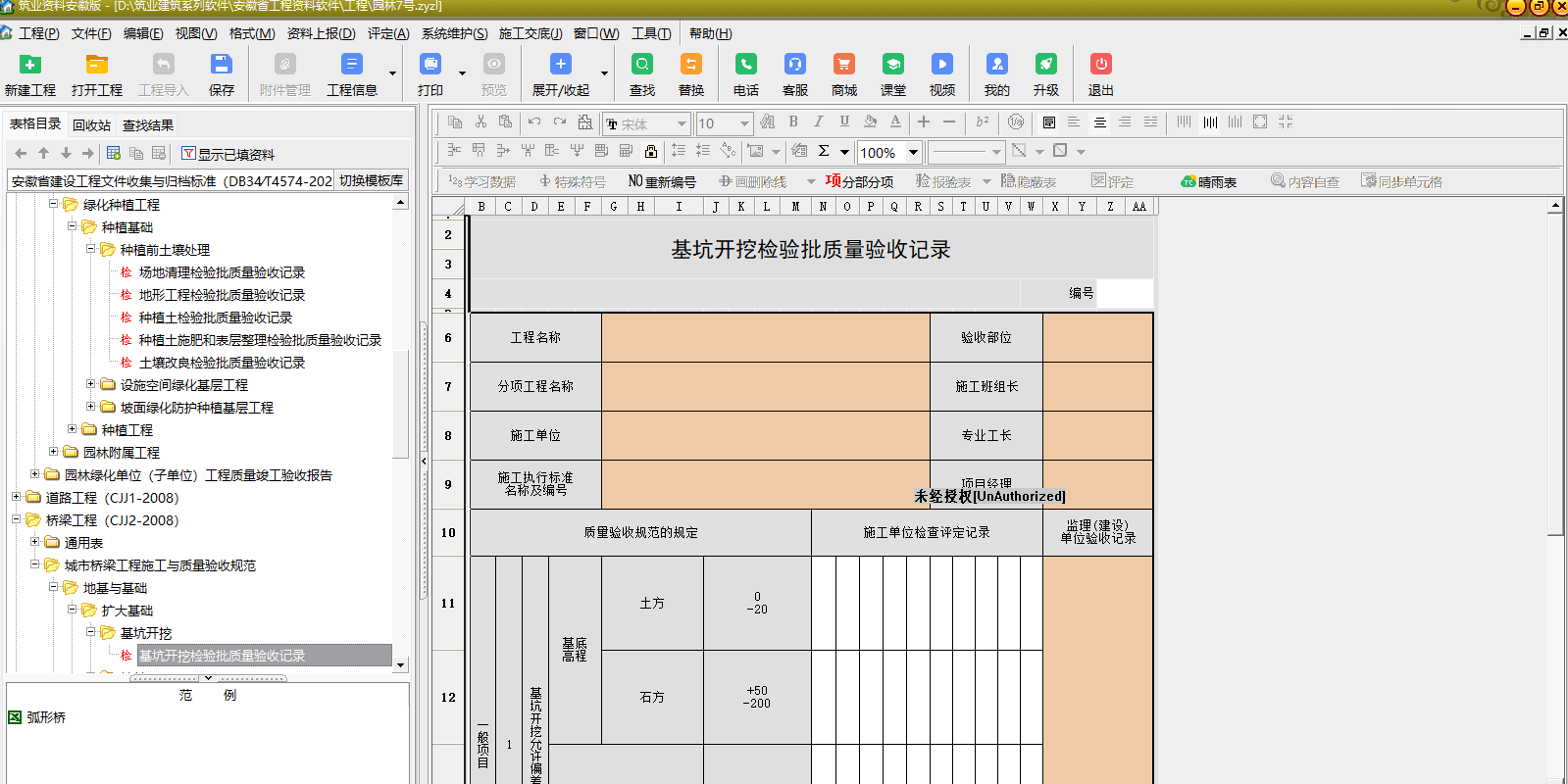Open the 商城 shopping cart icon
Viewport: 1568px width, 784px height.
click(843, 65)
